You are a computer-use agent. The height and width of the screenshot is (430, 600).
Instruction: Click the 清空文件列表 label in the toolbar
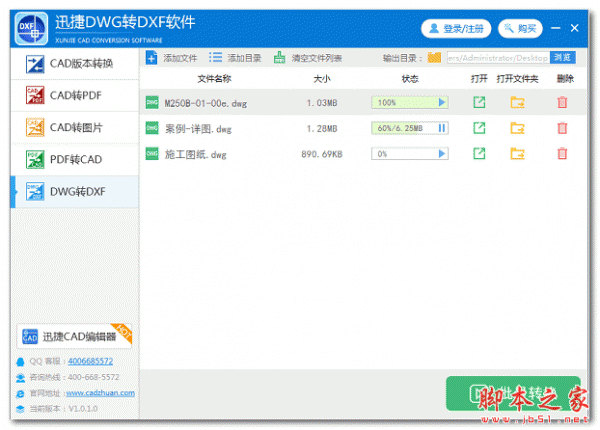(317, 58)
